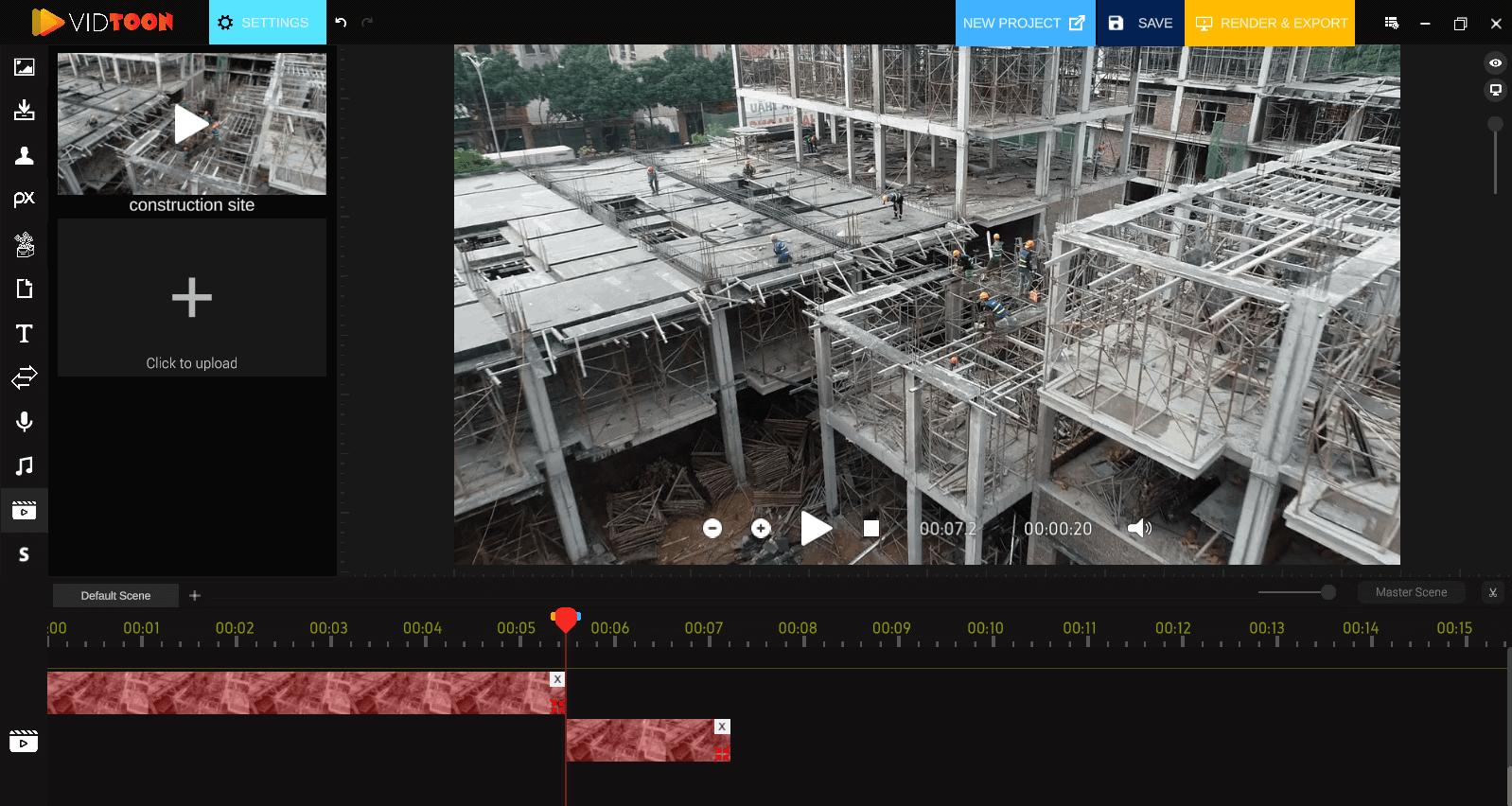Switch to the Default Scene tab
The width and height of the screenshot is (1512, 806).
tap(115, 595)
